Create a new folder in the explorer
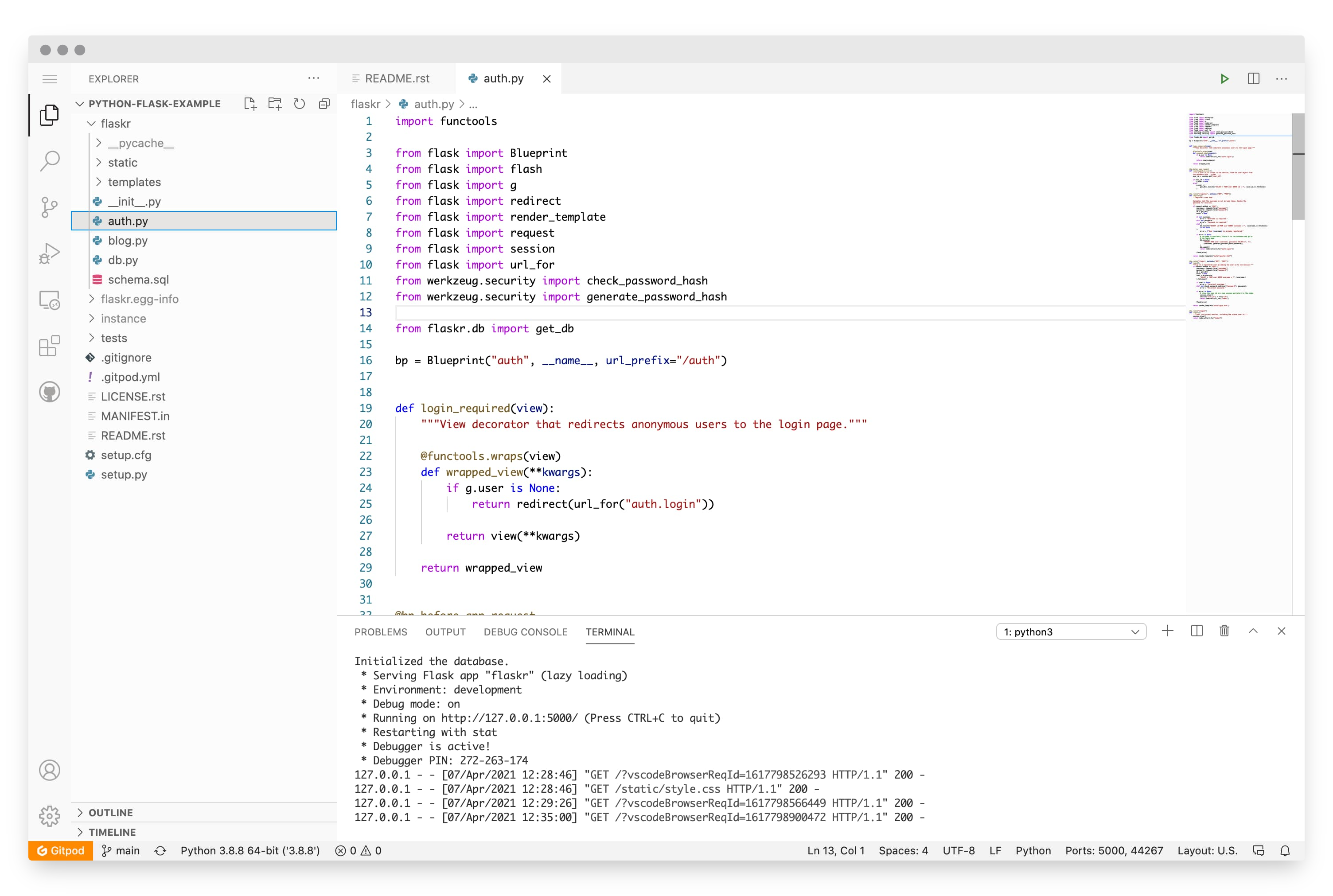Screen dimensions: 1333x896 275,103
